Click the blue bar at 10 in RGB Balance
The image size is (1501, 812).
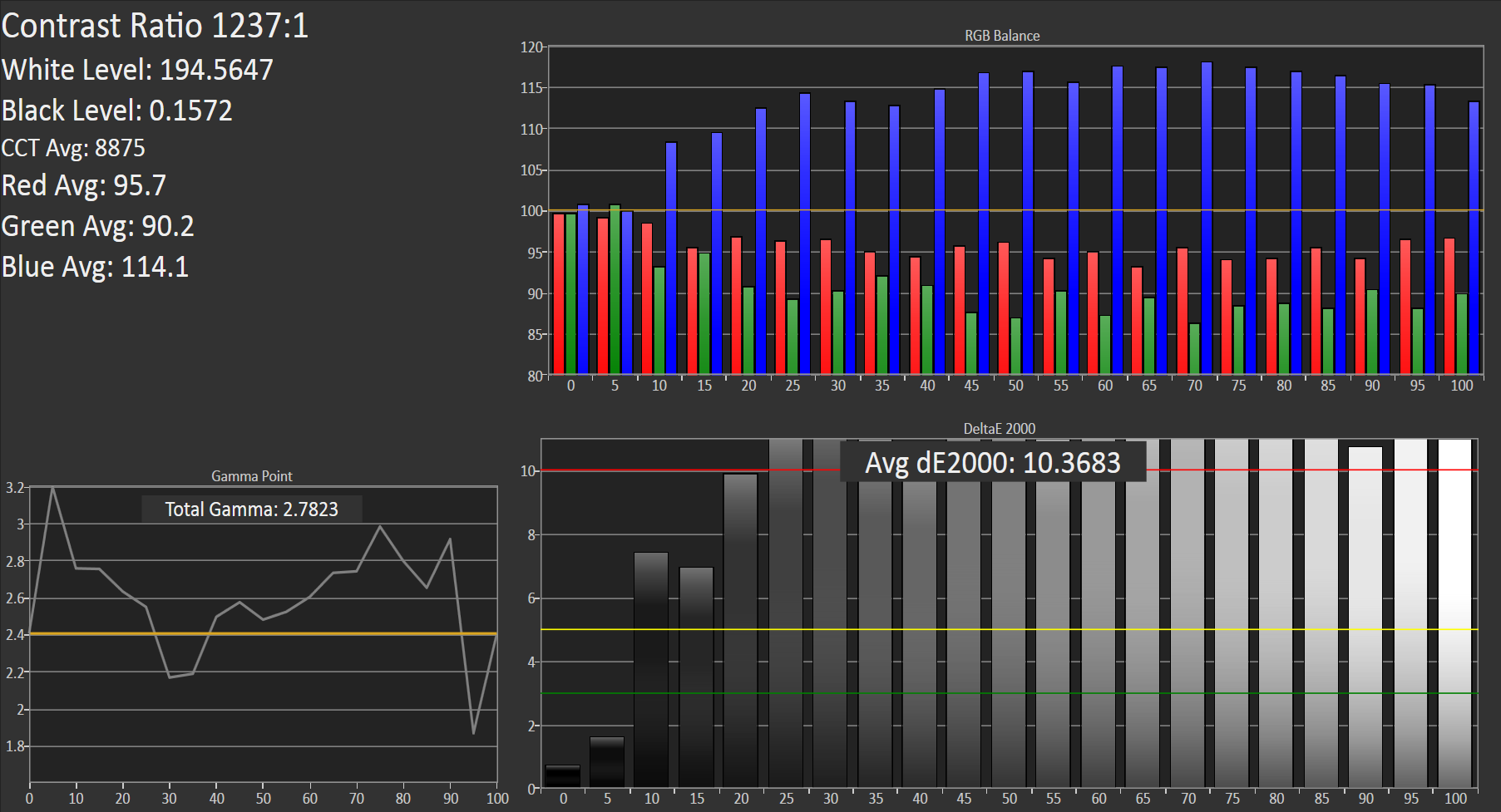(x=671, y=258)
